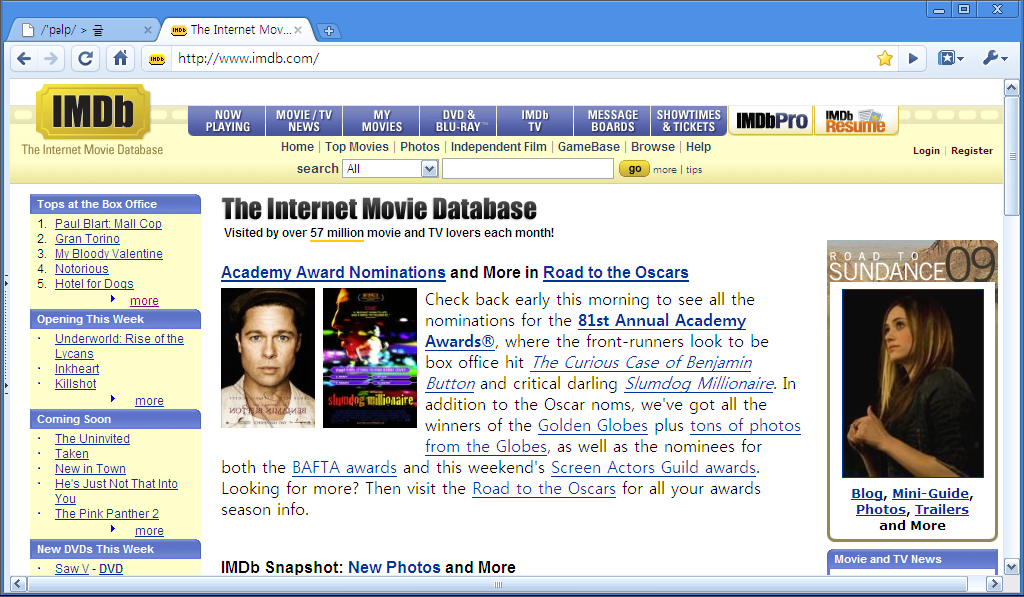Open Underworld: Rise of the Lycans link

click(120, 346)
